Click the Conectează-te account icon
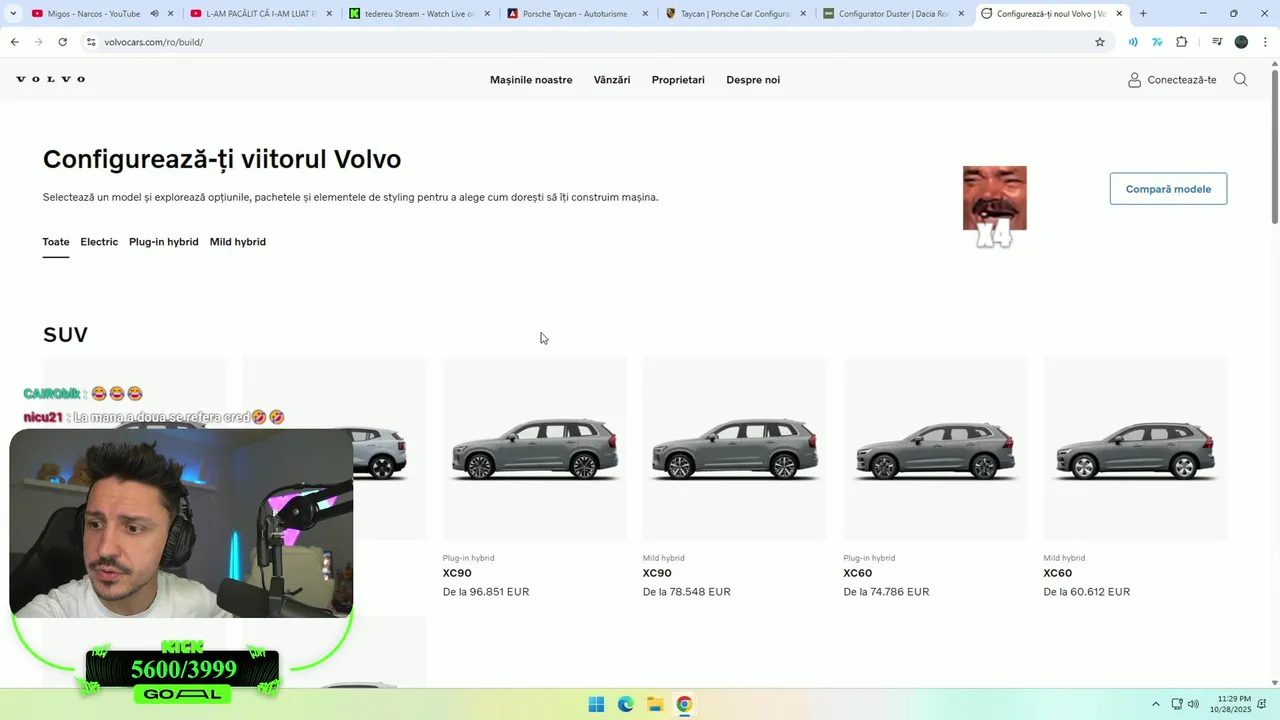 [x=1134, y=80]
